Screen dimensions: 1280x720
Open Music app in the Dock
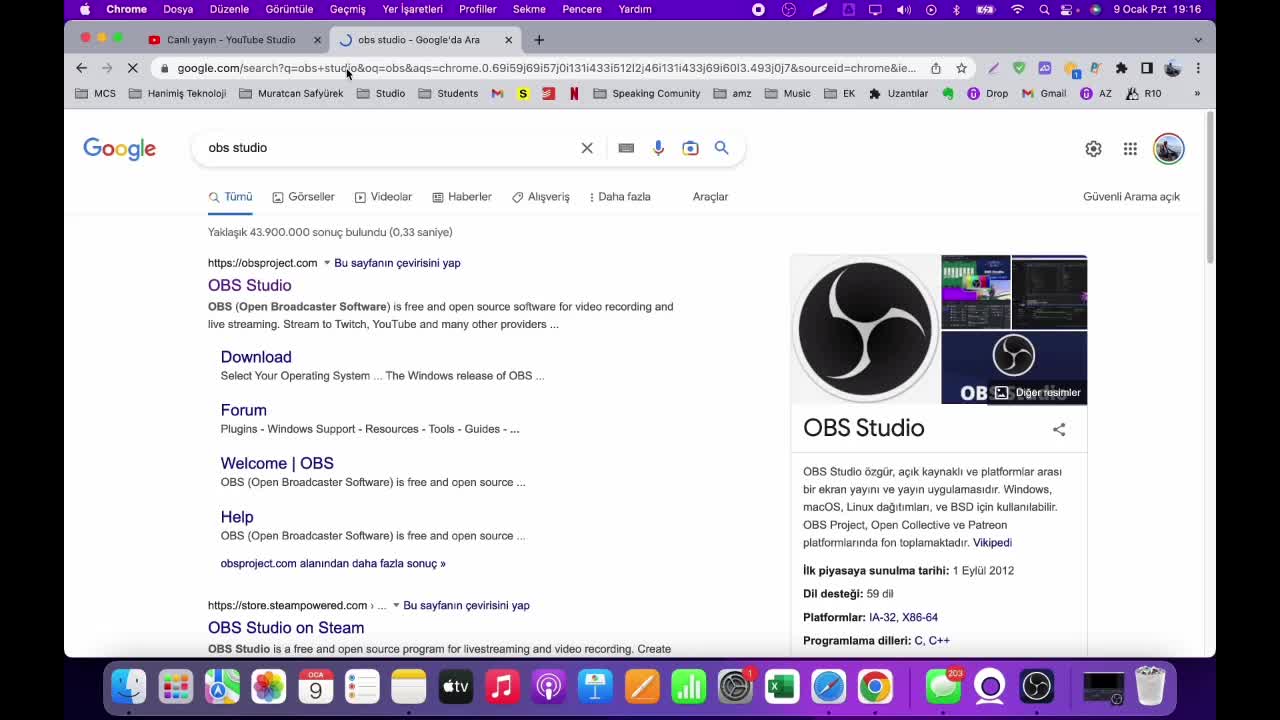[502, 687]
